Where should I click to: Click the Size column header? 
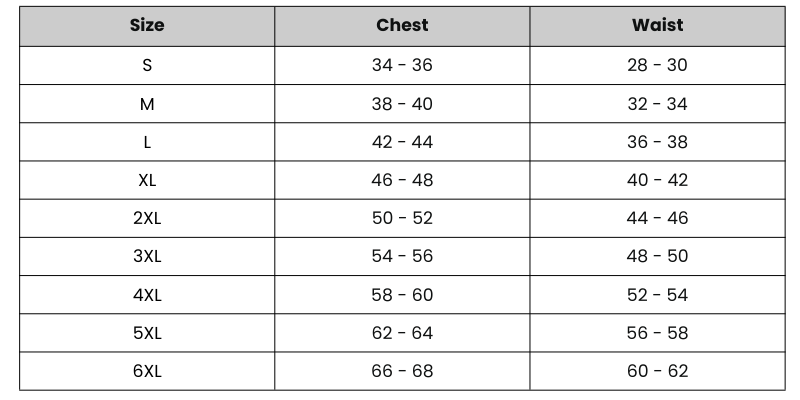[x=147, y=26]
